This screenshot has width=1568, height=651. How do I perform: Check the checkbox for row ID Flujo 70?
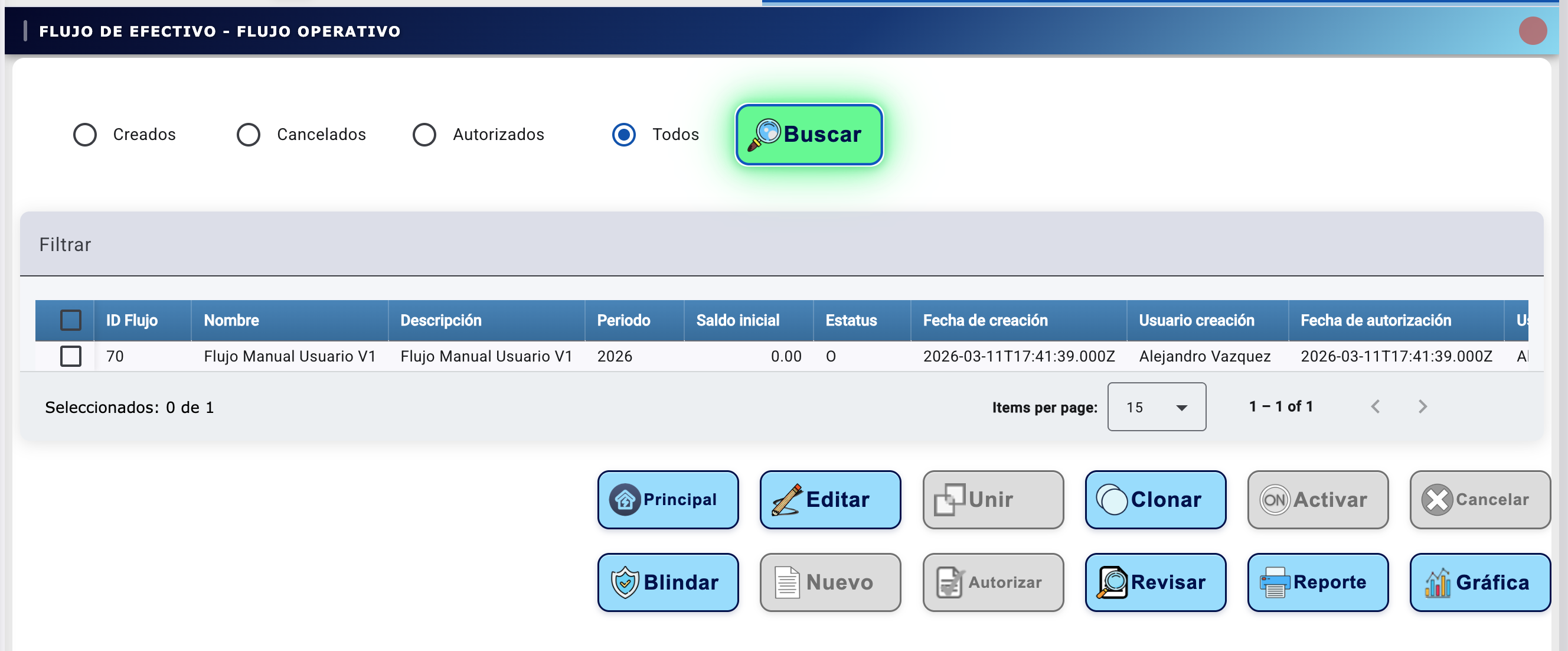click(71, 356)
